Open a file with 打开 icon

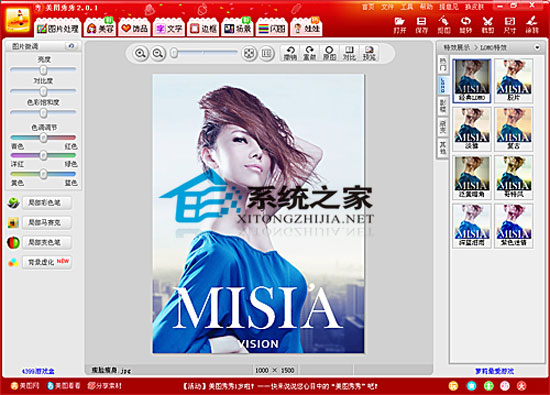click(399, 25)
